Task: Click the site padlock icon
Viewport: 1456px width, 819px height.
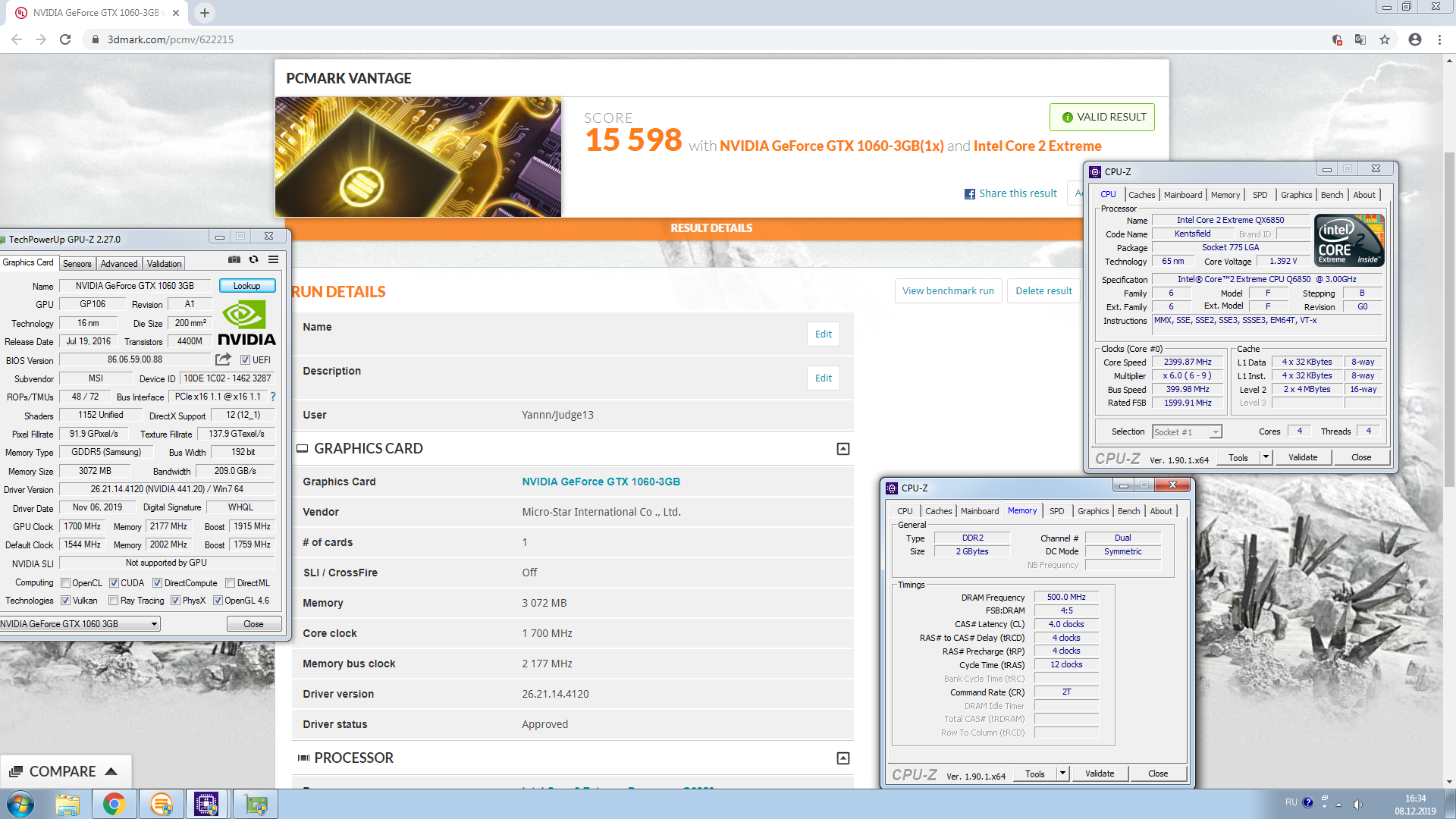Action: (96, 39)
